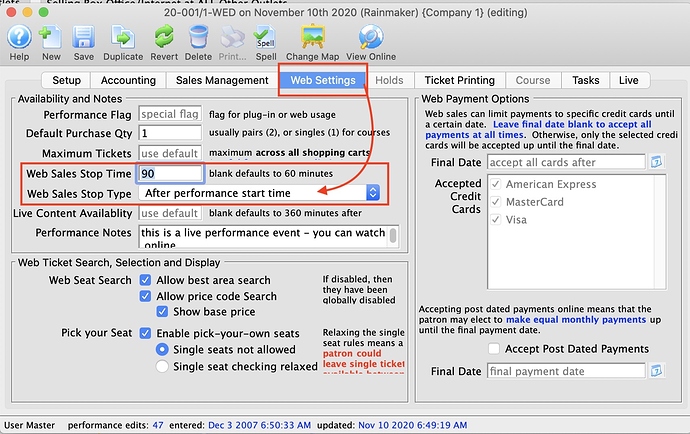Open the Sales Management tab
690x434 pixels.
click(222, 80)
